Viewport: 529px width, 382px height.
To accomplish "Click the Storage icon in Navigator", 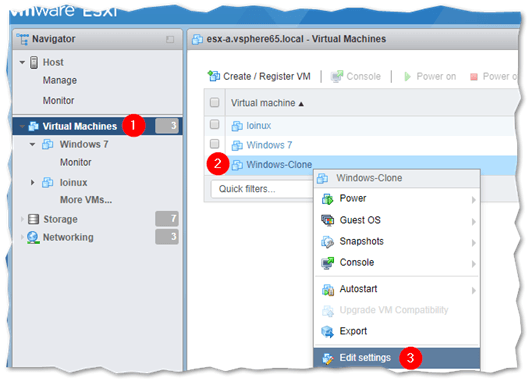I will [33, 219].
